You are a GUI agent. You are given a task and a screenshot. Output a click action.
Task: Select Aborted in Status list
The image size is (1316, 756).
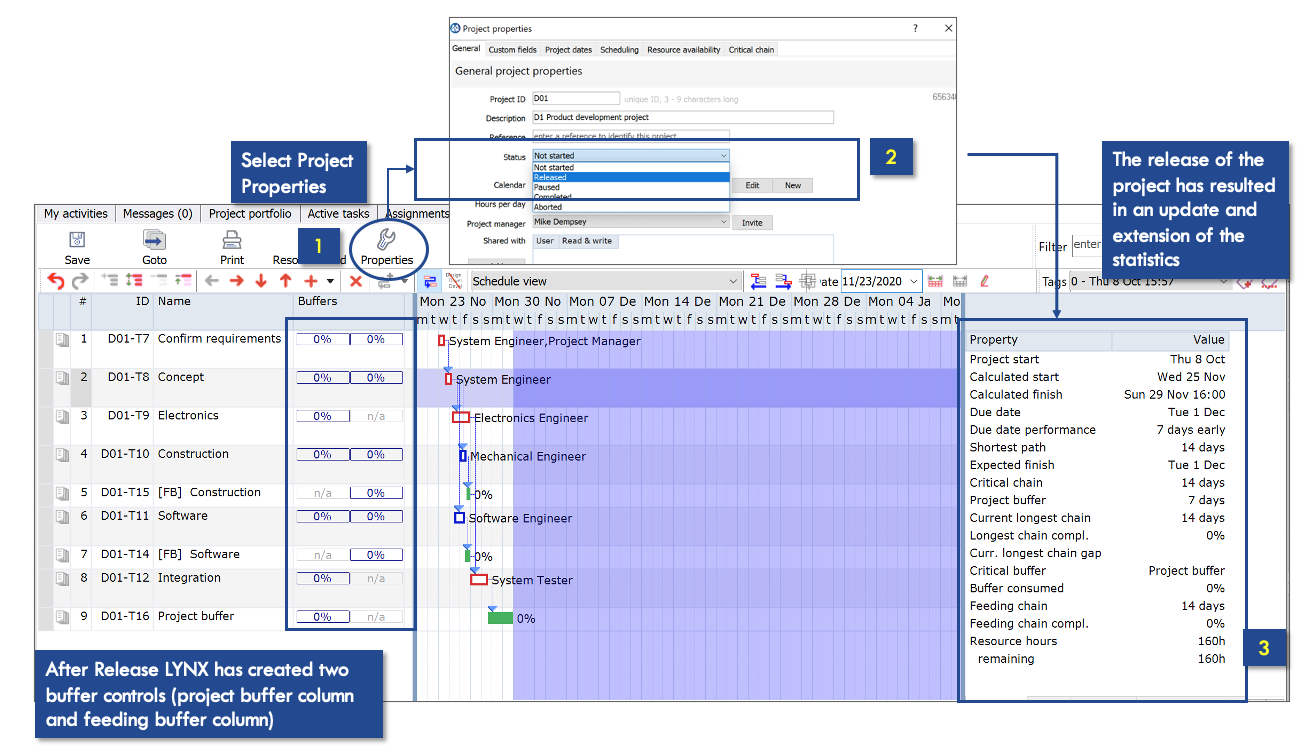tap(631, 207)
